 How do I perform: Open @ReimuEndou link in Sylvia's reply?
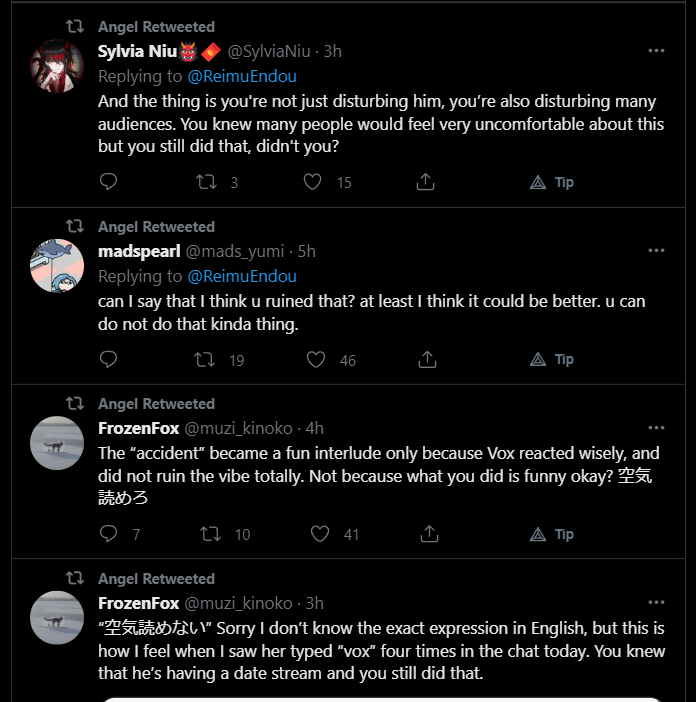241,76
